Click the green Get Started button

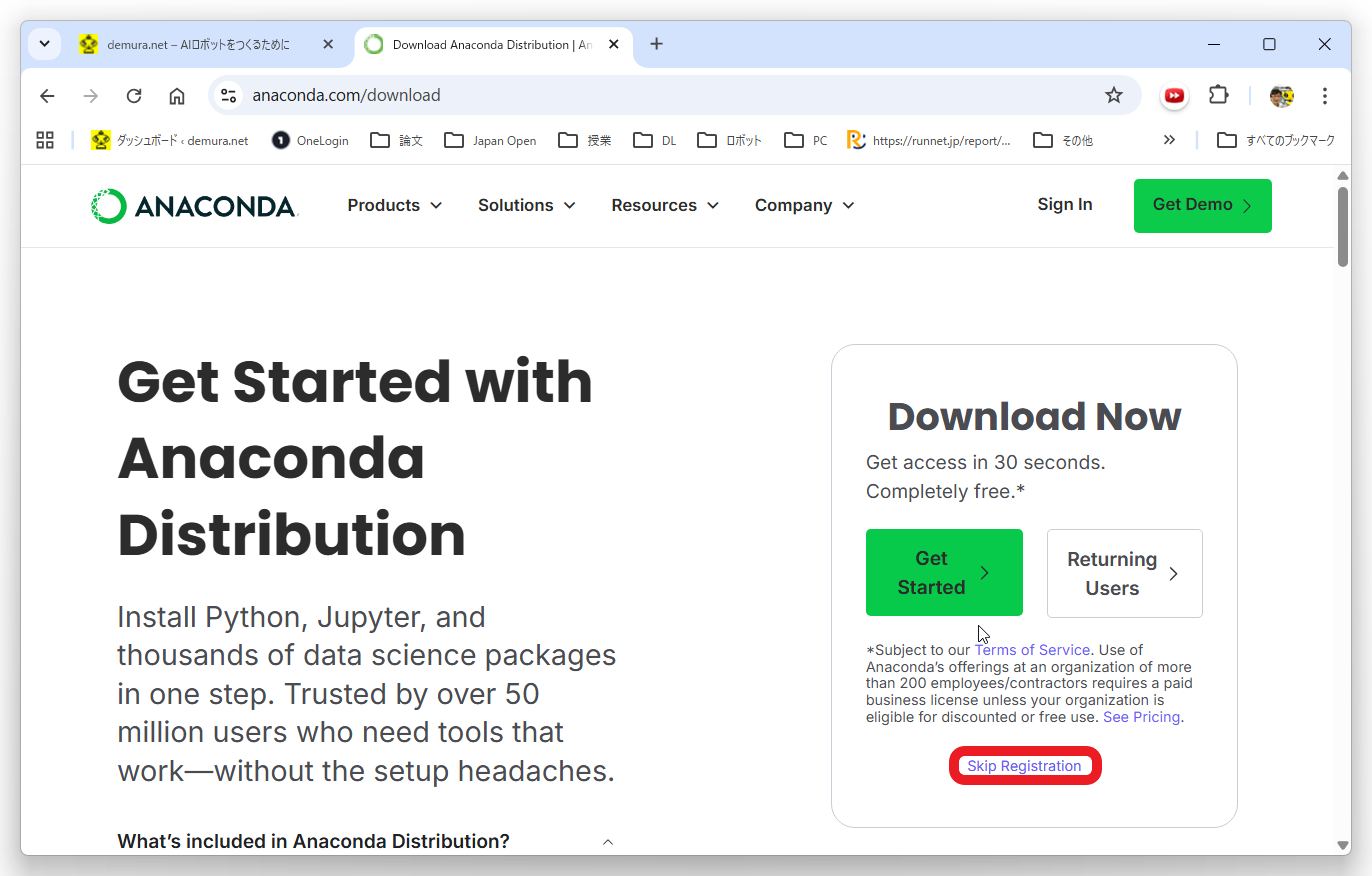pyautogui.click(x=944, y=572)
